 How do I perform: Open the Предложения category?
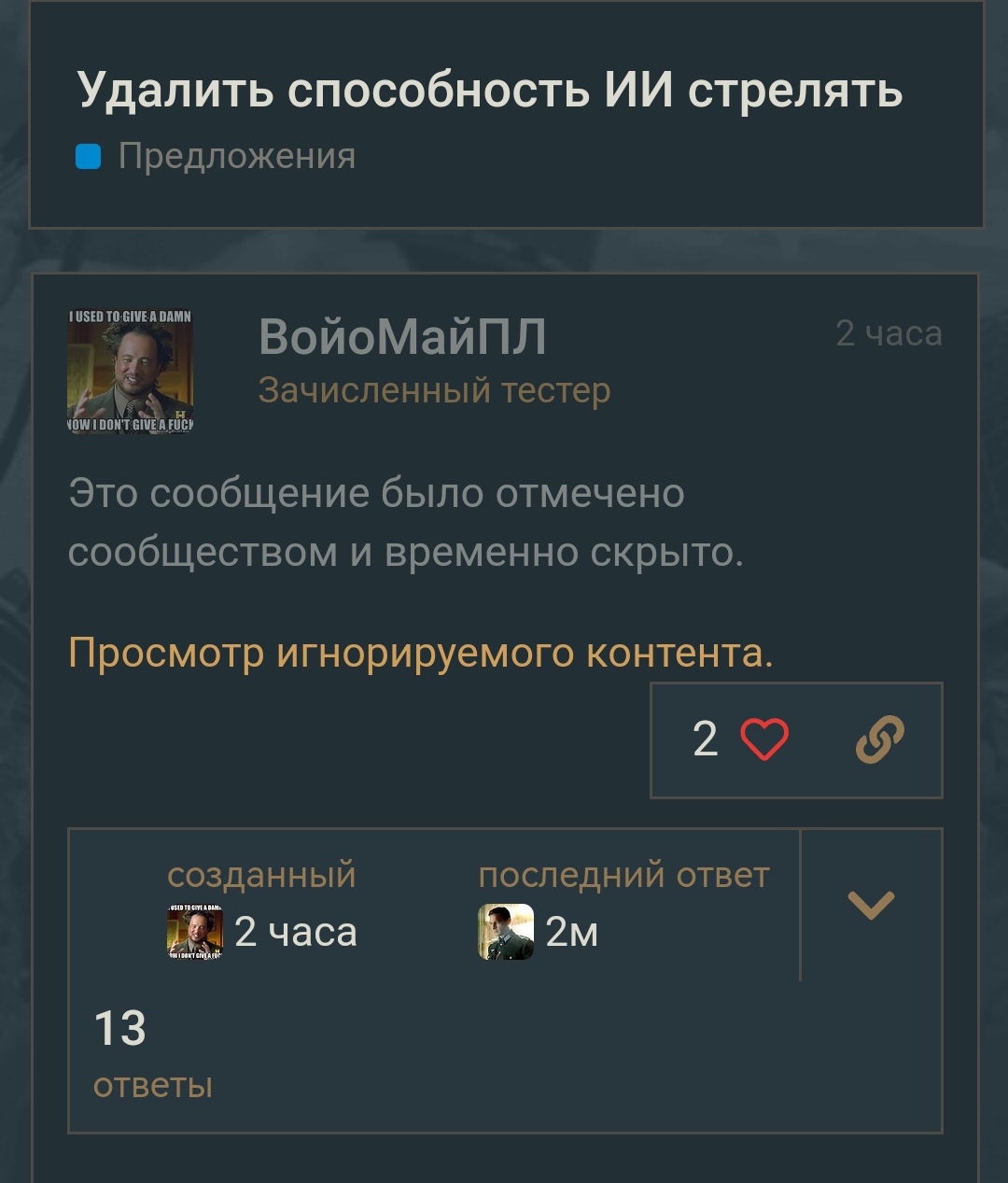click(x=237, y=156)
